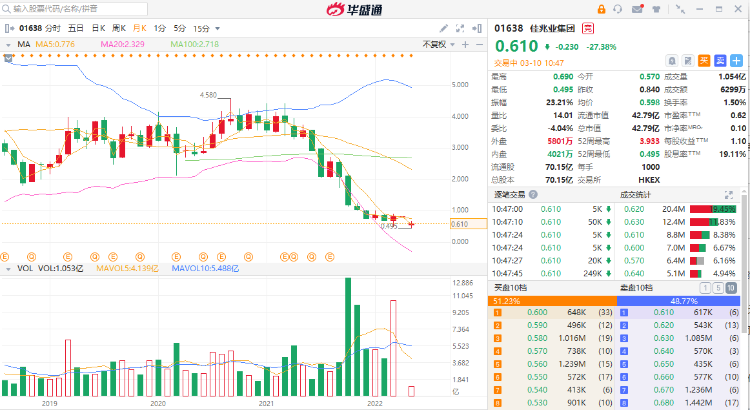Click the 10:47:45 trade row 249K
750x410 pixels.
[551, 274]
